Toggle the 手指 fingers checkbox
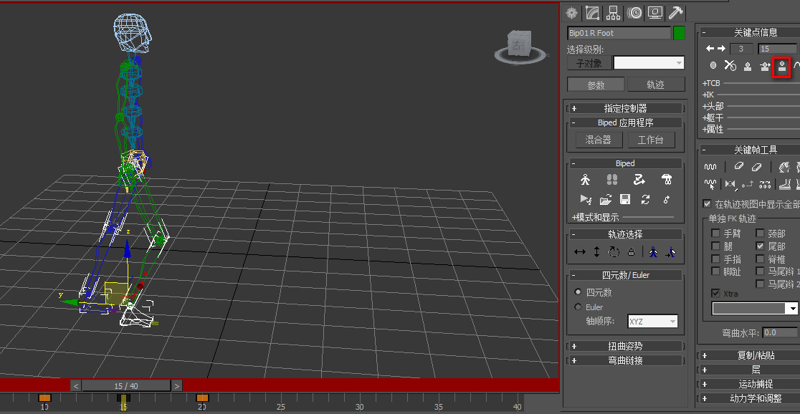 [x=716, y=259]
